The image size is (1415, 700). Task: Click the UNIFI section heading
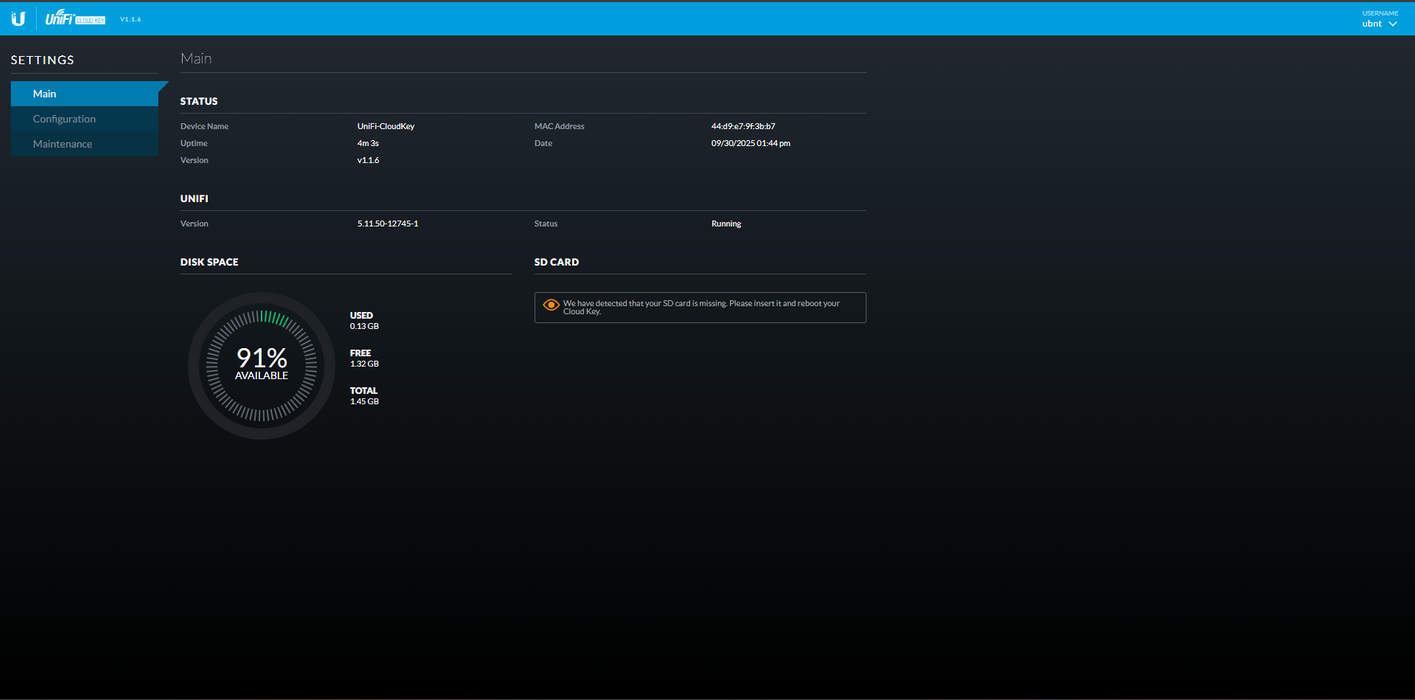(194, 198)
